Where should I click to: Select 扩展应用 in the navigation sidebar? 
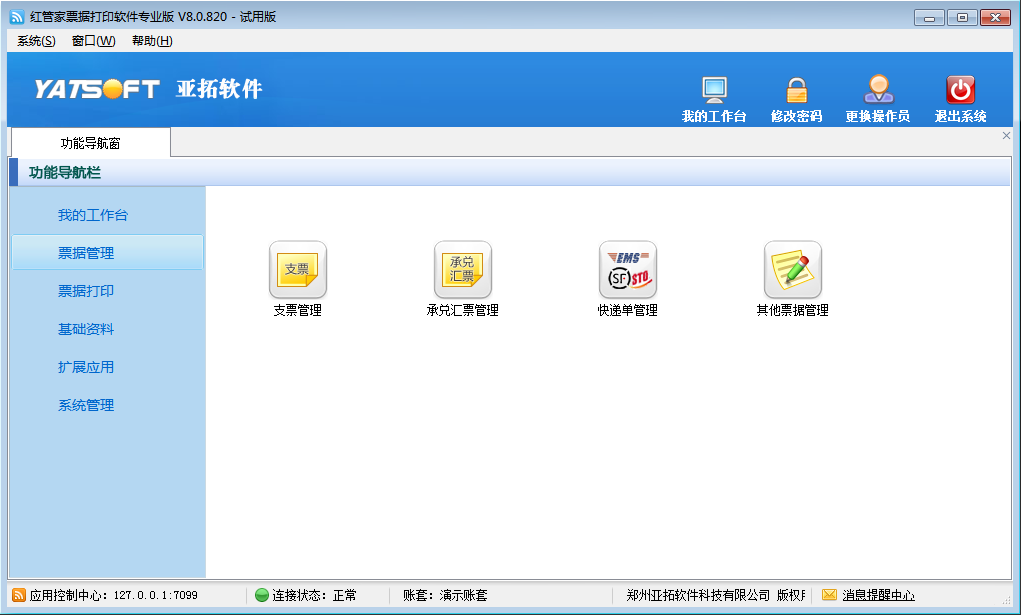[87, 365]
